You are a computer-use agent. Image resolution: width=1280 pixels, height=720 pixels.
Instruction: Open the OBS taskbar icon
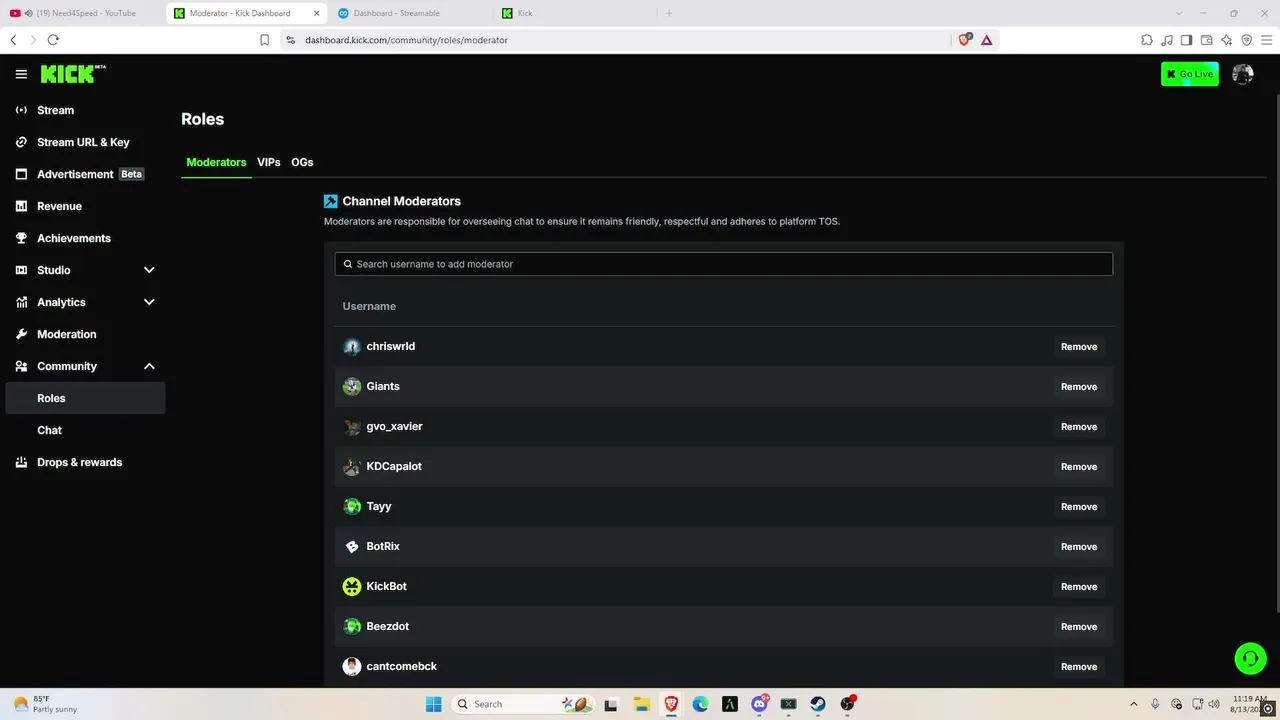coord(847,704)
